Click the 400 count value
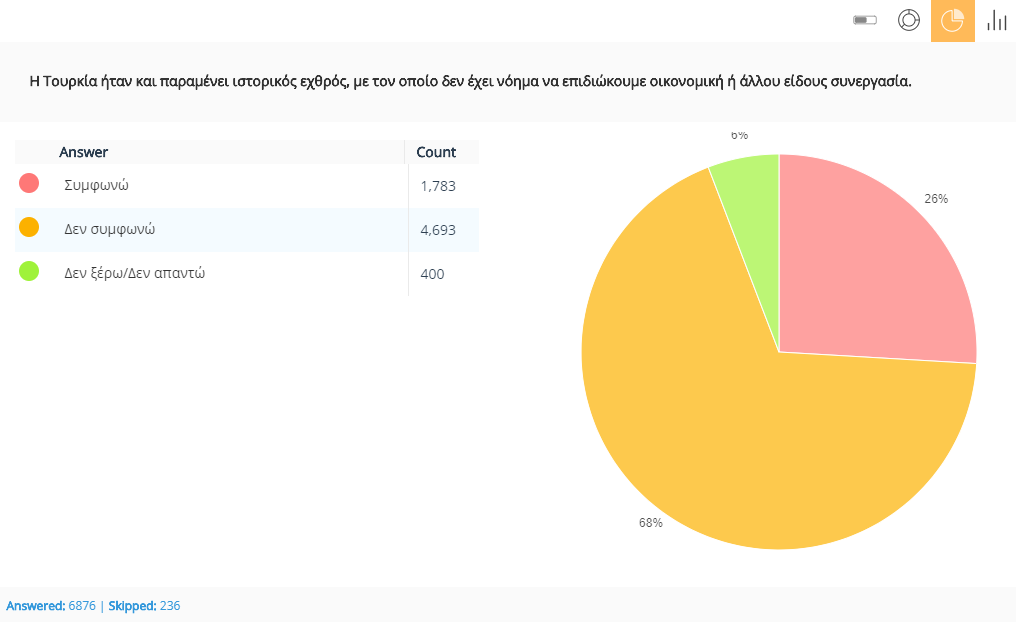 (432, 274)
